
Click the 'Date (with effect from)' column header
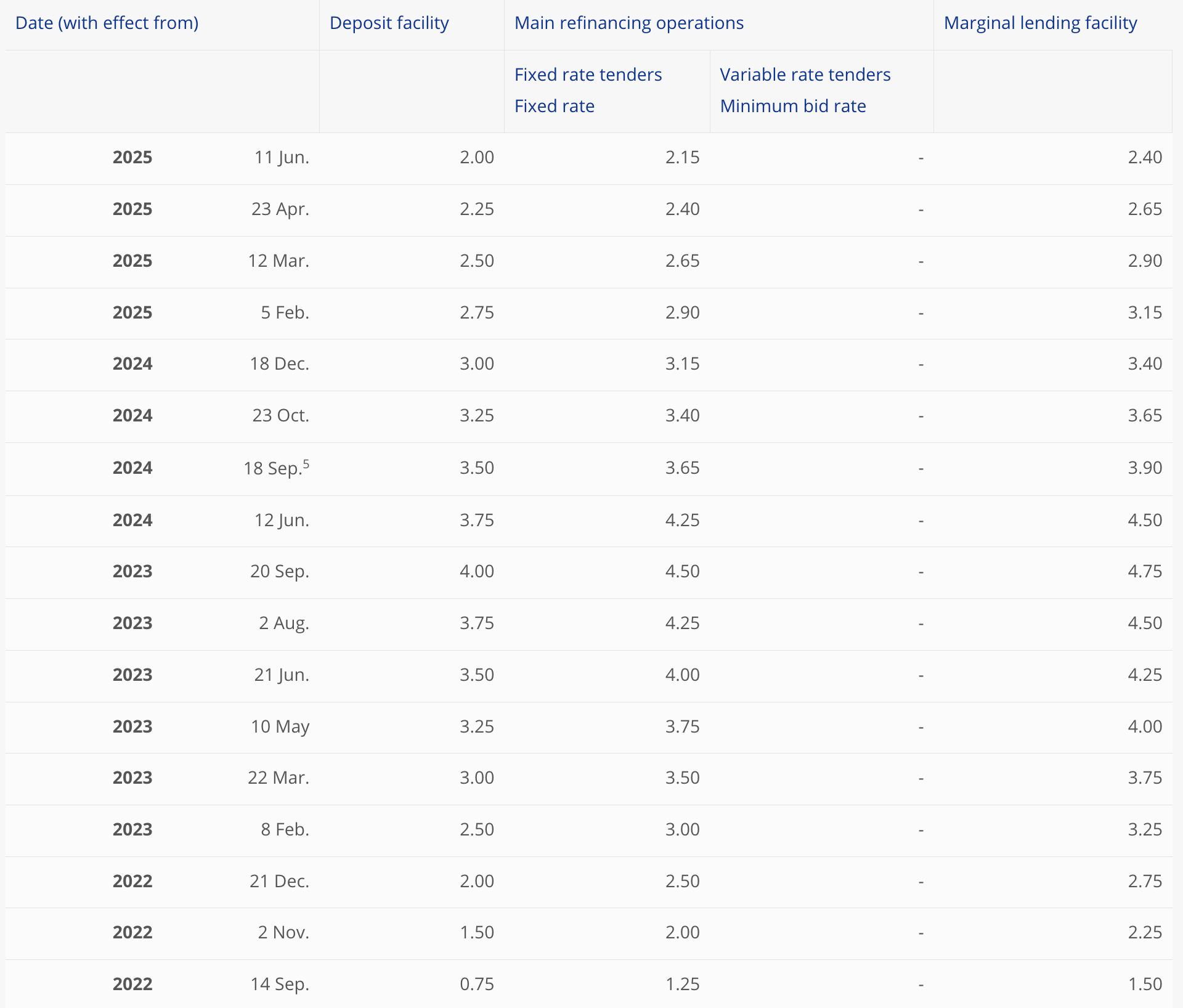pyautogui.click(x=107, y=23)
